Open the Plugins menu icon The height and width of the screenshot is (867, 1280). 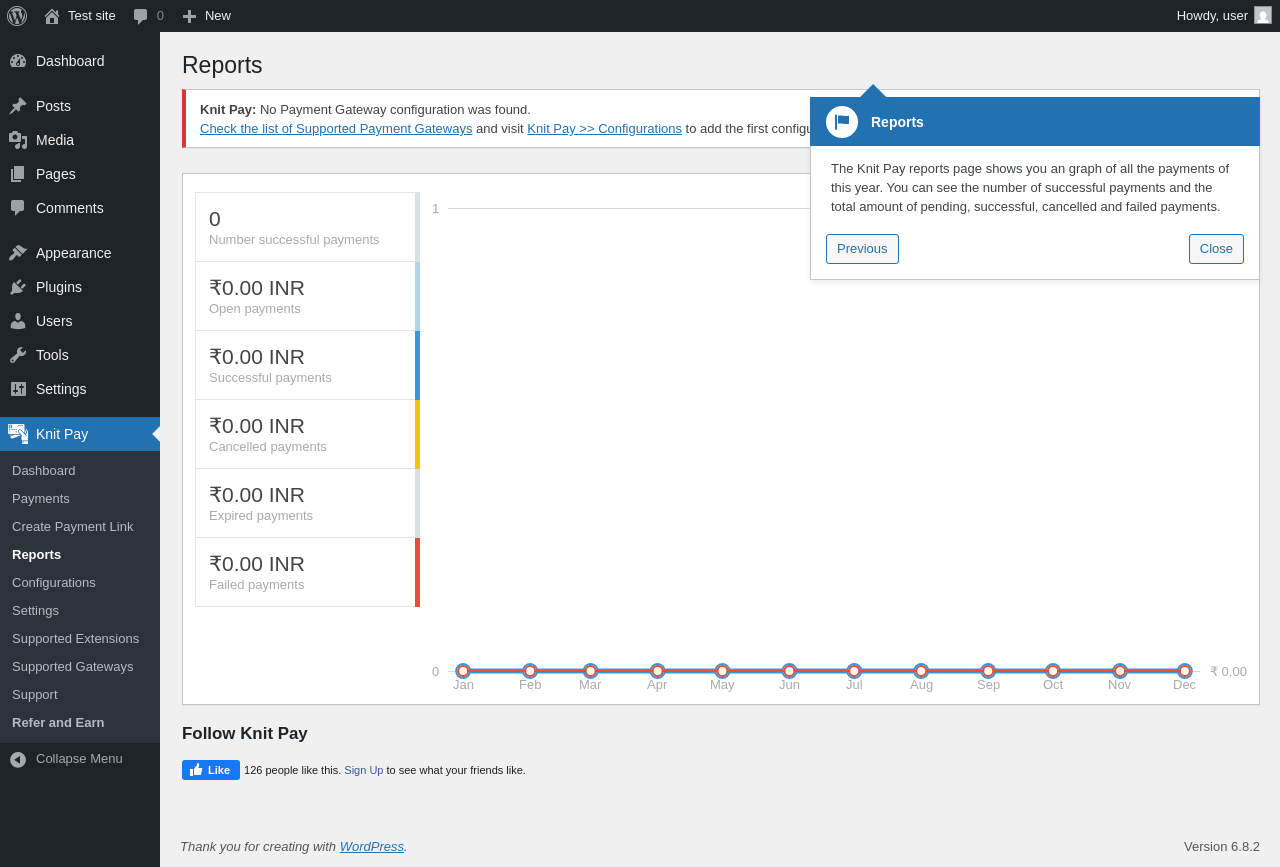click(18, 287)
